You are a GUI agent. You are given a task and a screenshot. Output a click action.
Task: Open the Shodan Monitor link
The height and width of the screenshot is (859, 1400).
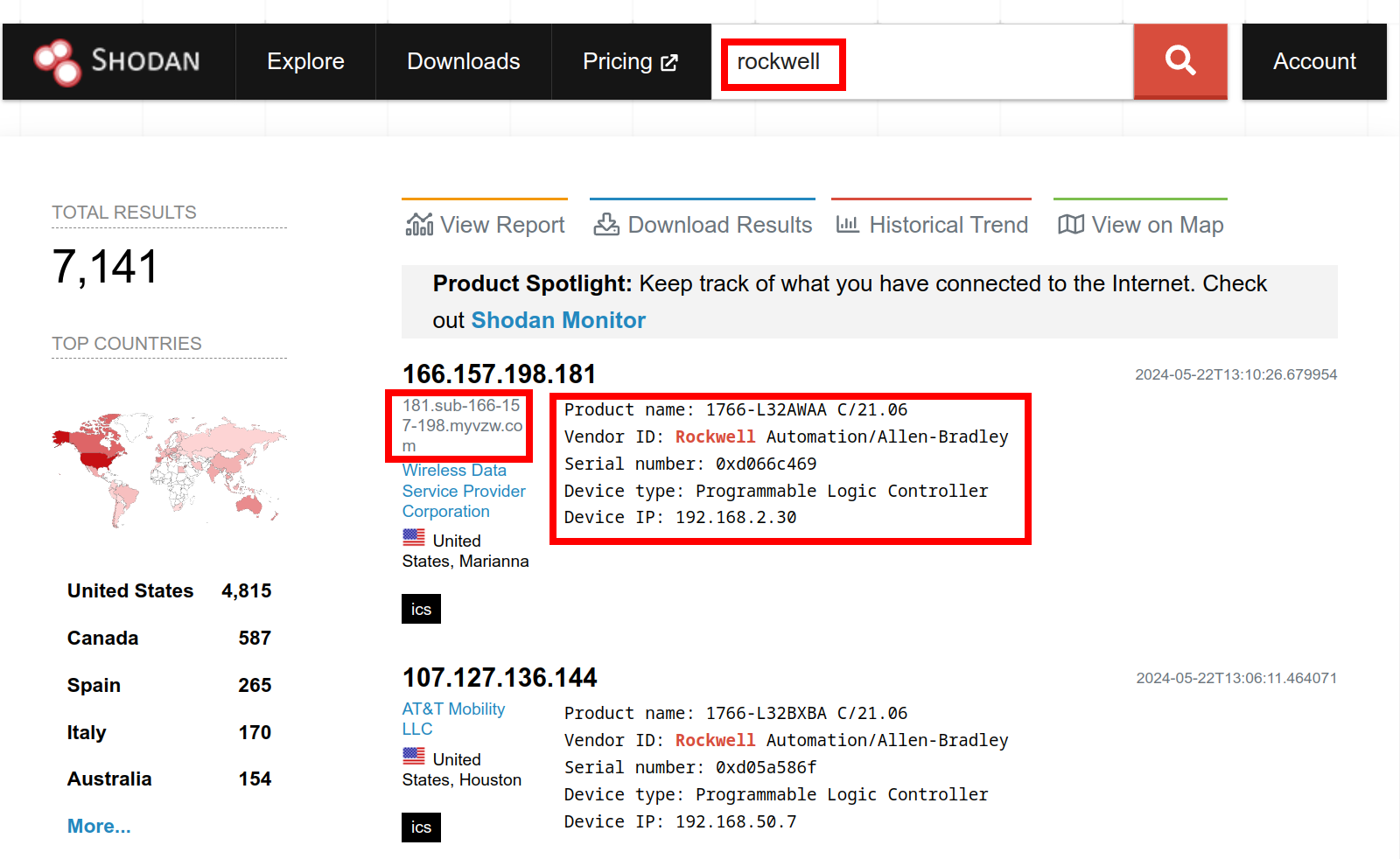(558, 320)
